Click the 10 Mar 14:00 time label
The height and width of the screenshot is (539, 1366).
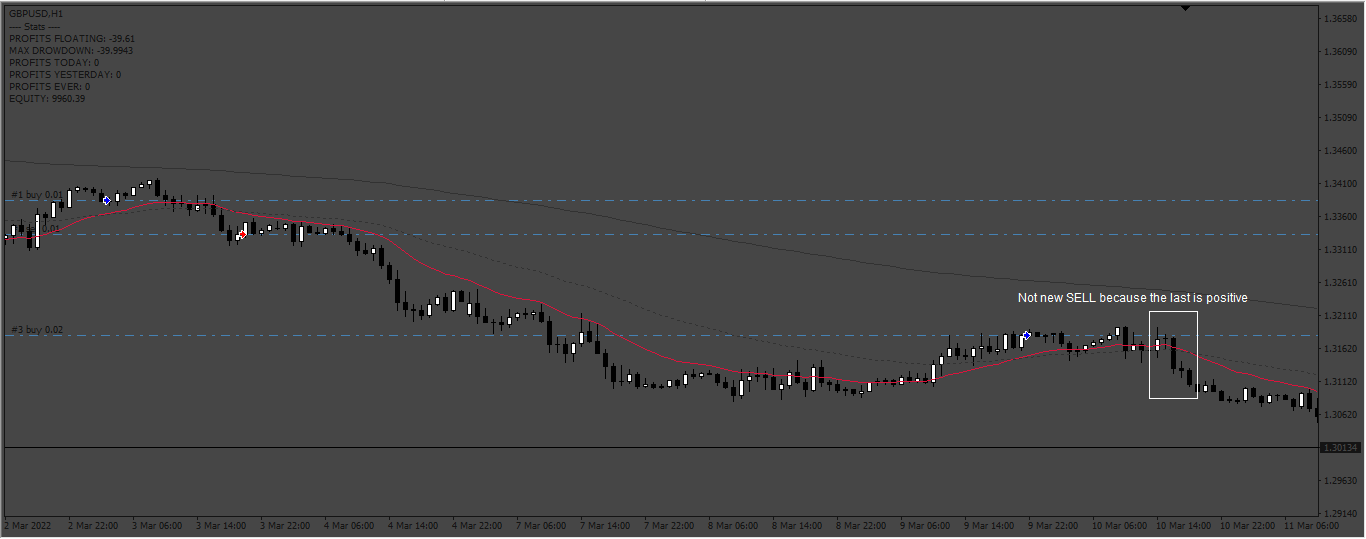(x=1183, y=526)
